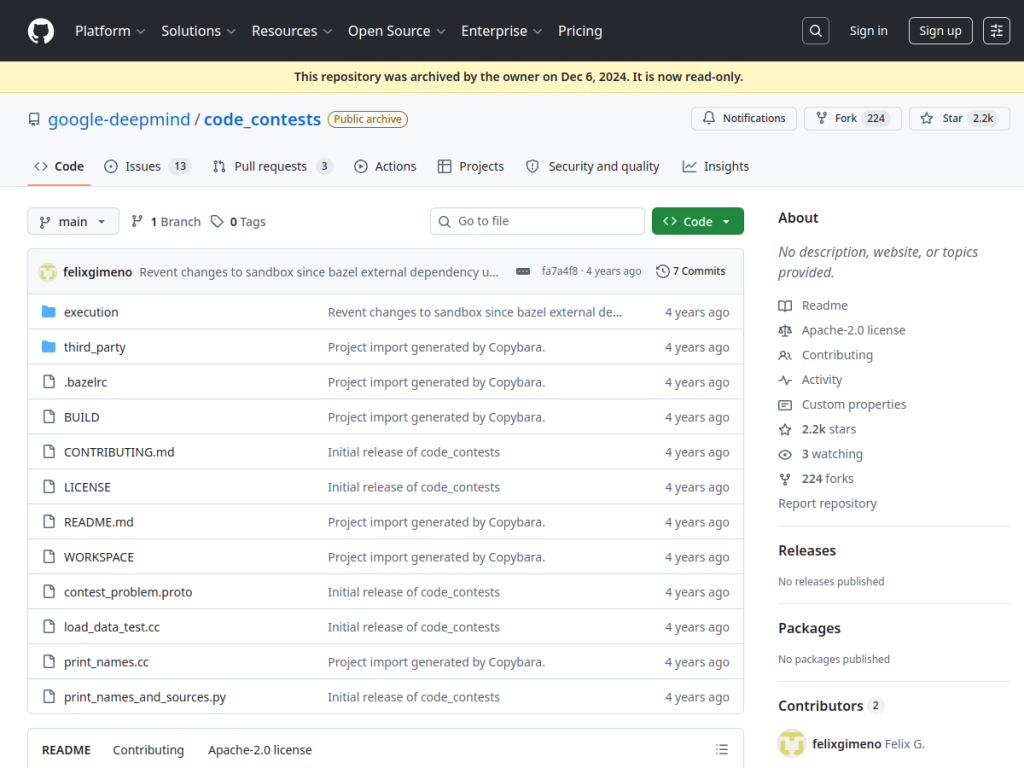
Task: Open Security and quality tab
Action: coord(593,167)
